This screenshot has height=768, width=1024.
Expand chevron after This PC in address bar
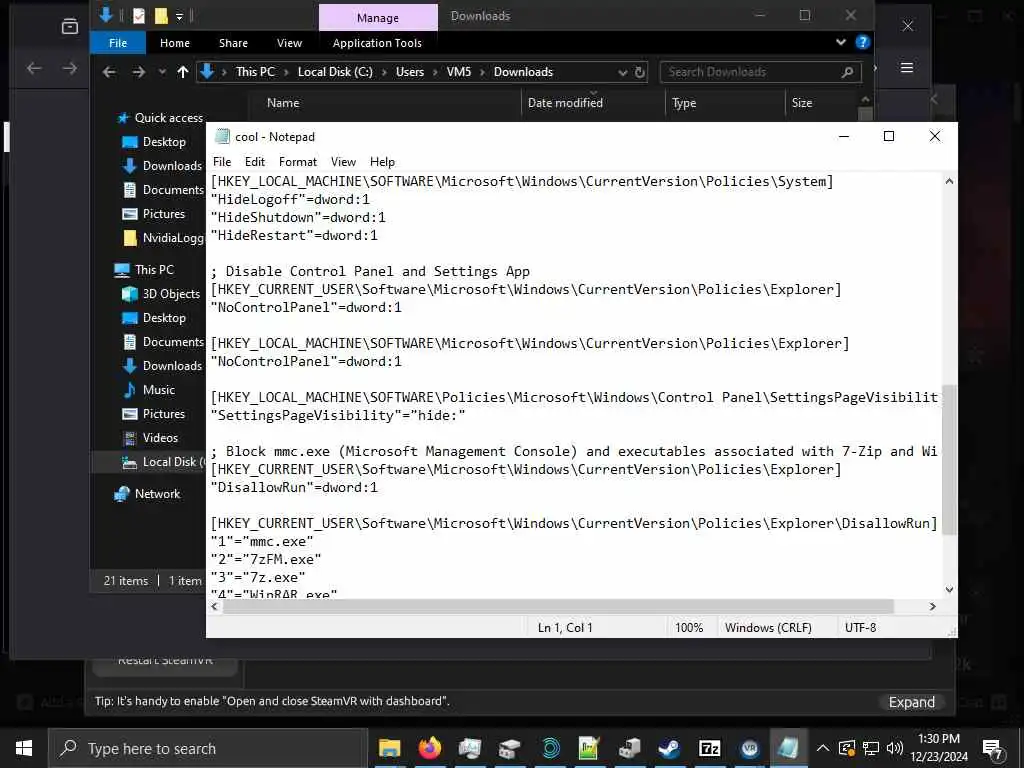[287, 72]
